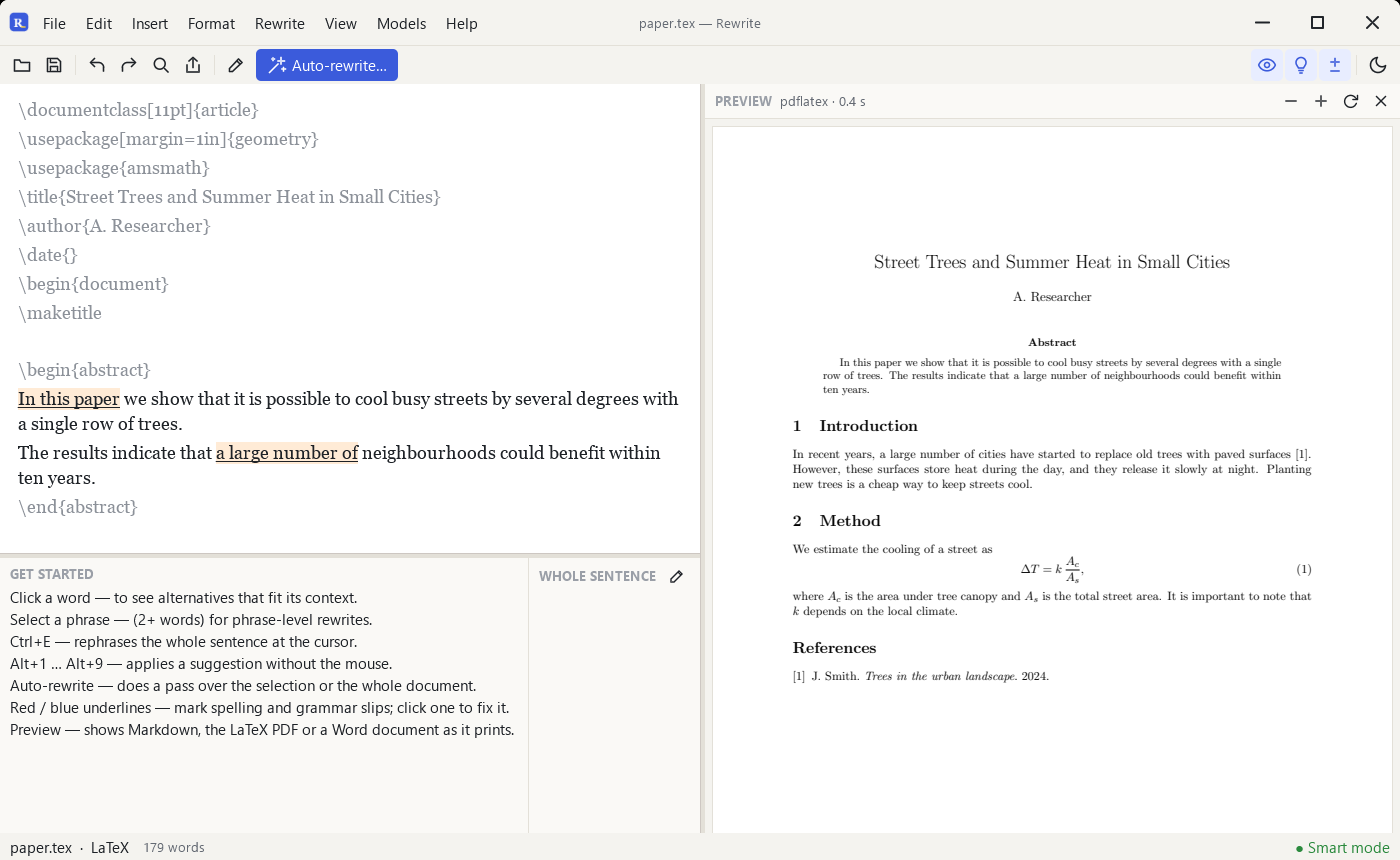Open the Help menu

pyautogui.click(x=462, y=23)
